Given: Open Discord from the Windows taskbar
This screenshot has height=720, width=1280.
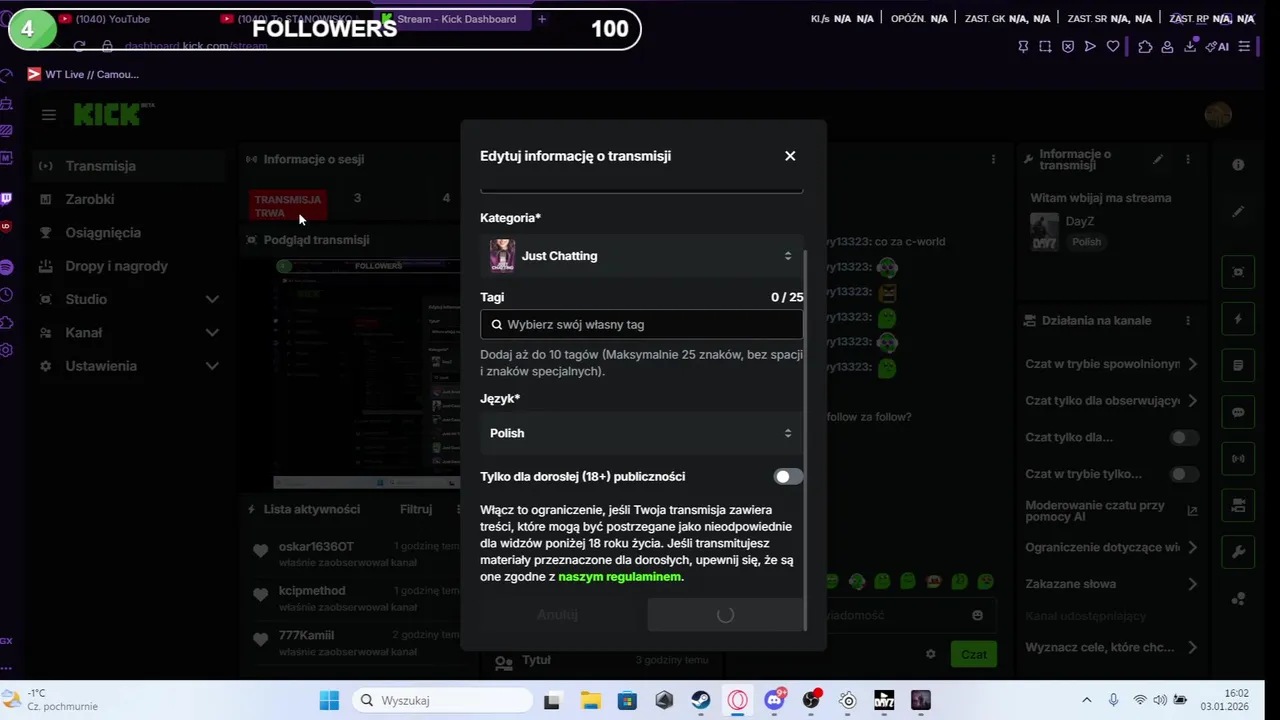Looking at the screenshot, I should 774,701.
